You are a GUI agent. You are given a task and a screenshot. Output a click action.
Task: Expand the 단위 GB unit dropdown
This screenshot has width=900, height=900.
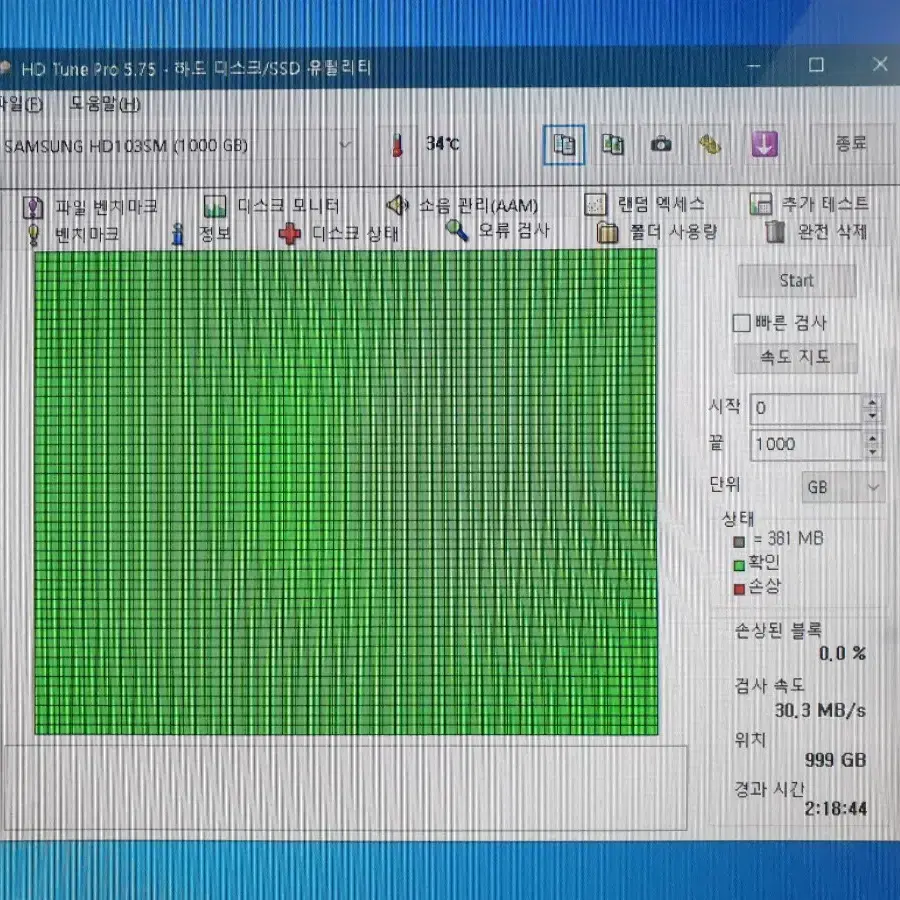tap(843, 487)
